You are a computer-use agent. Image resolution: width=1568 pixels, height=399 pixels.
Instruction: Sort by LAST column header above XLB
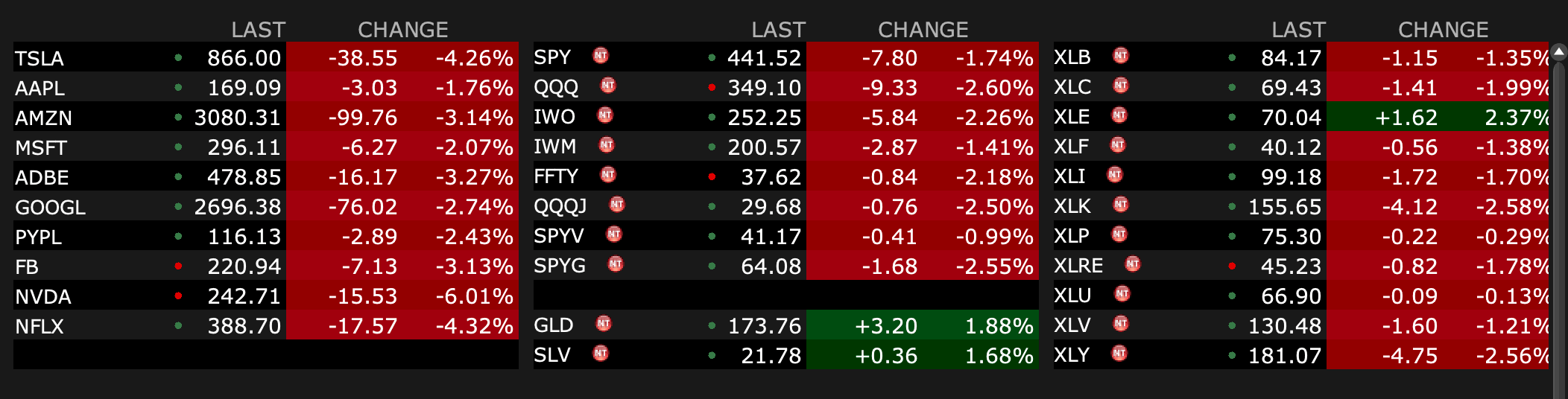[1298, 30]
